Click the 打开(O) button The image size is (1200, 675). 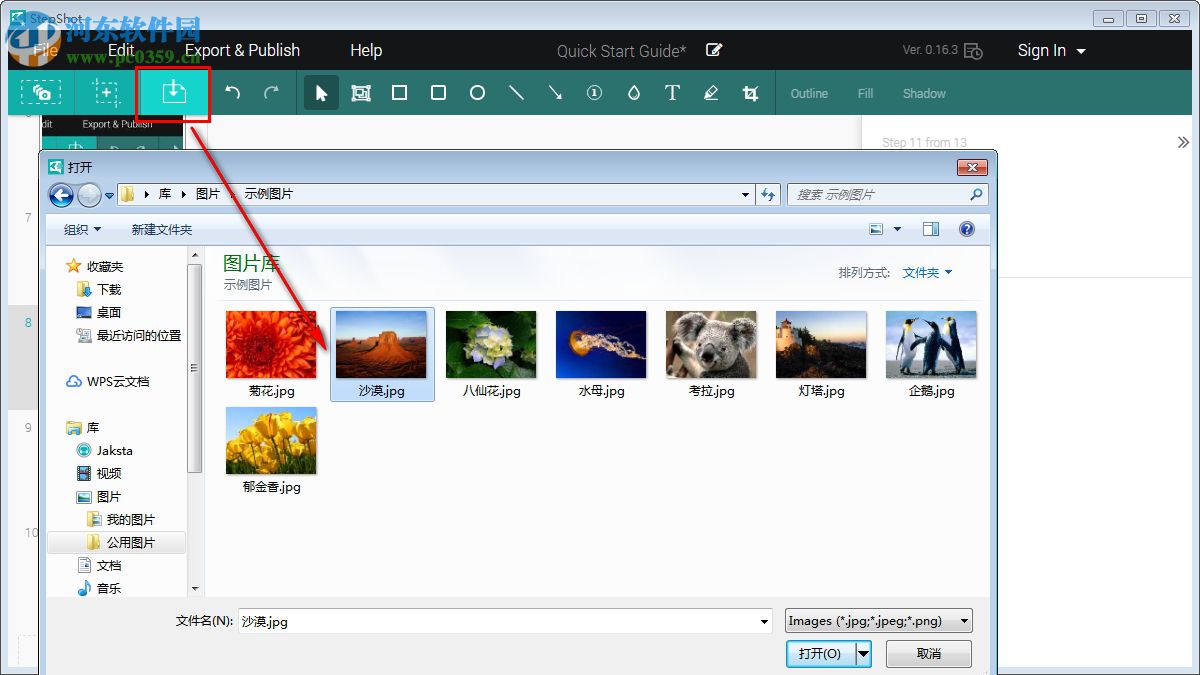click(820, 654)
